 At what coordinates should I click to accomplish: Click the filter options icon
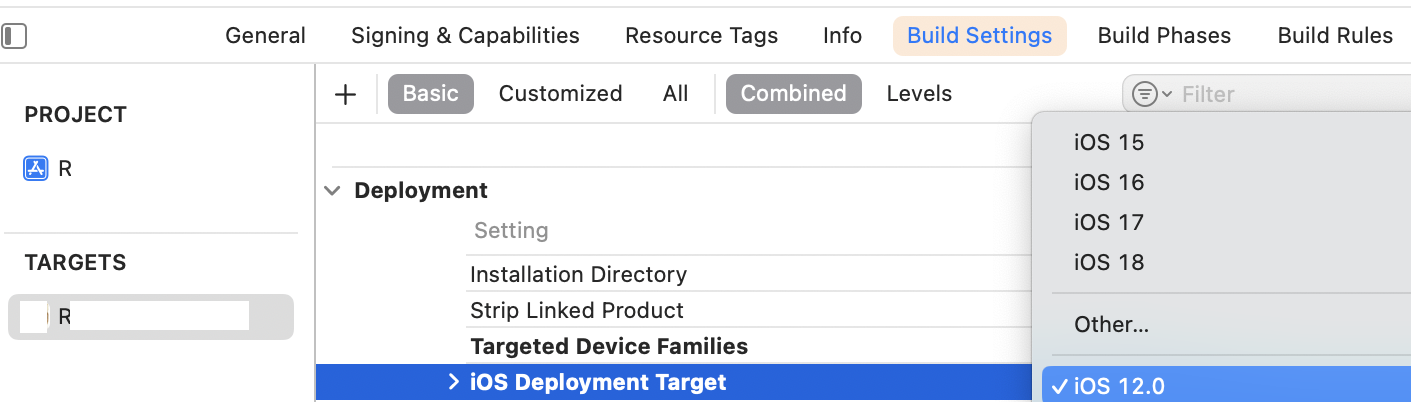(x=1152, y=94)
